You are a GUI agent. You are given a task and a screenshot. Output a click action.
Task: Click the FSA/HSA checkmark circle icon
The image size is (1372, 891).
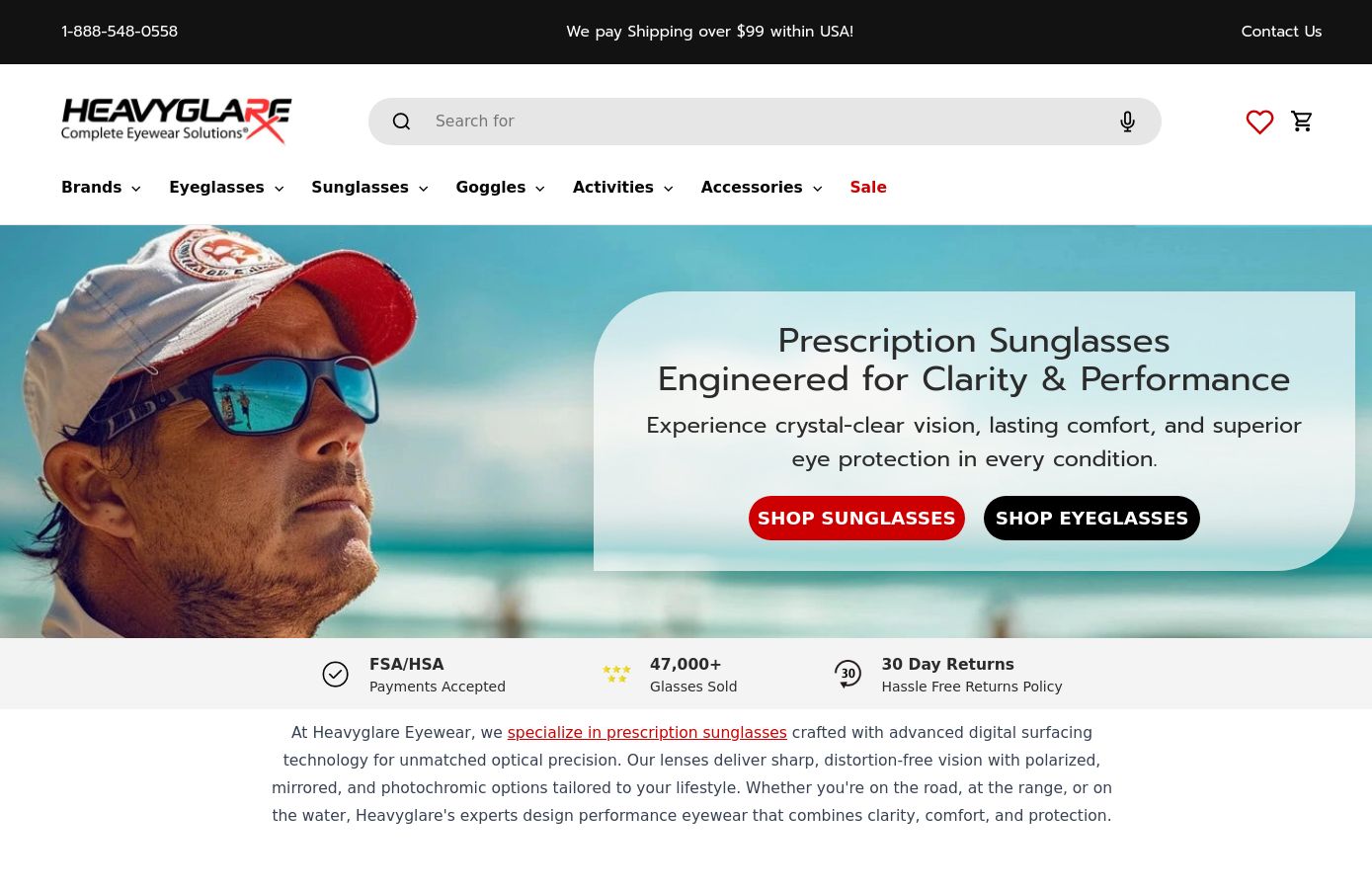[x=336, y=674]
